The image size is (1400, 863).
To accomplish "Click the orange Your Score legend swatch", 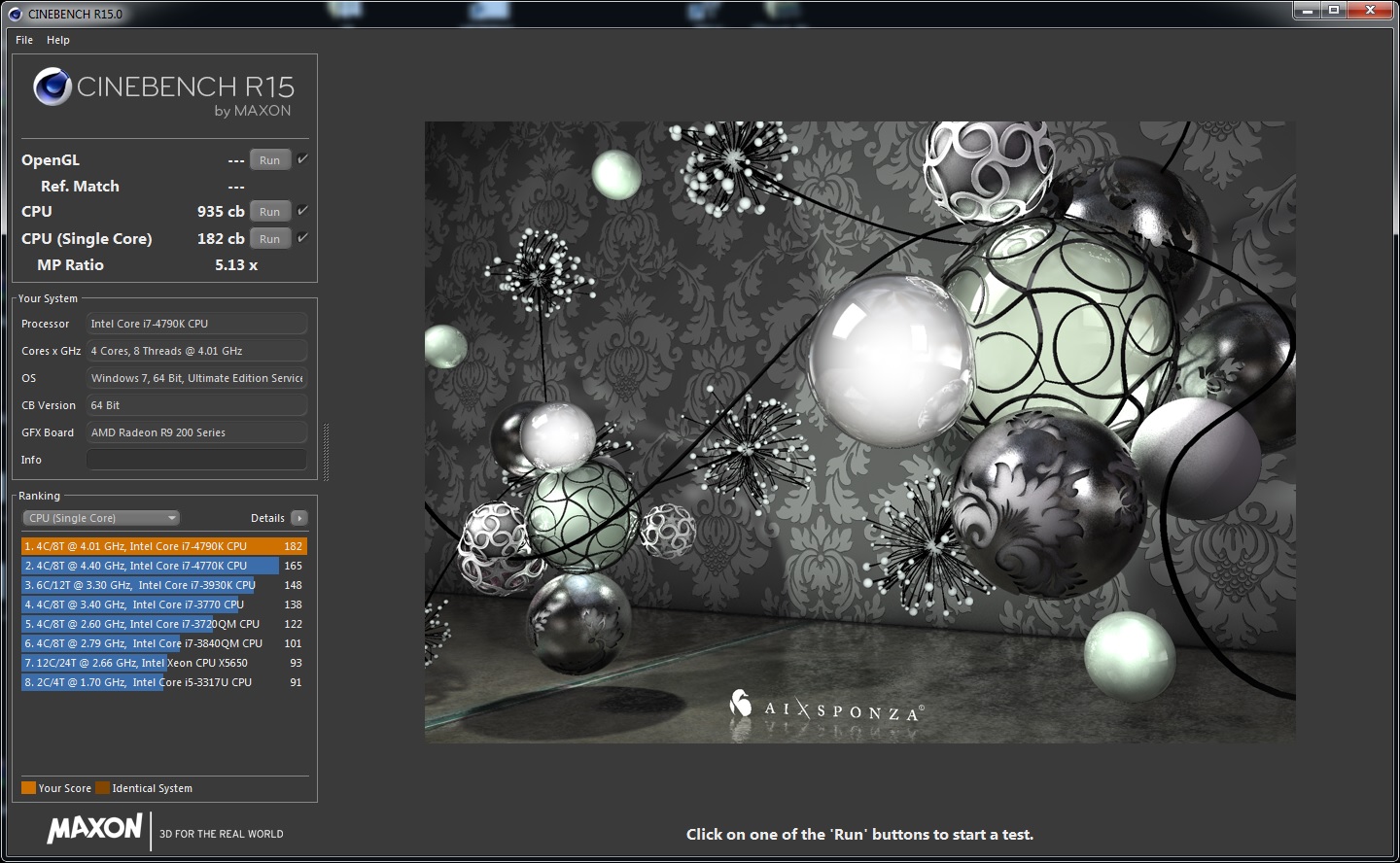I will (x=28, y=788).
